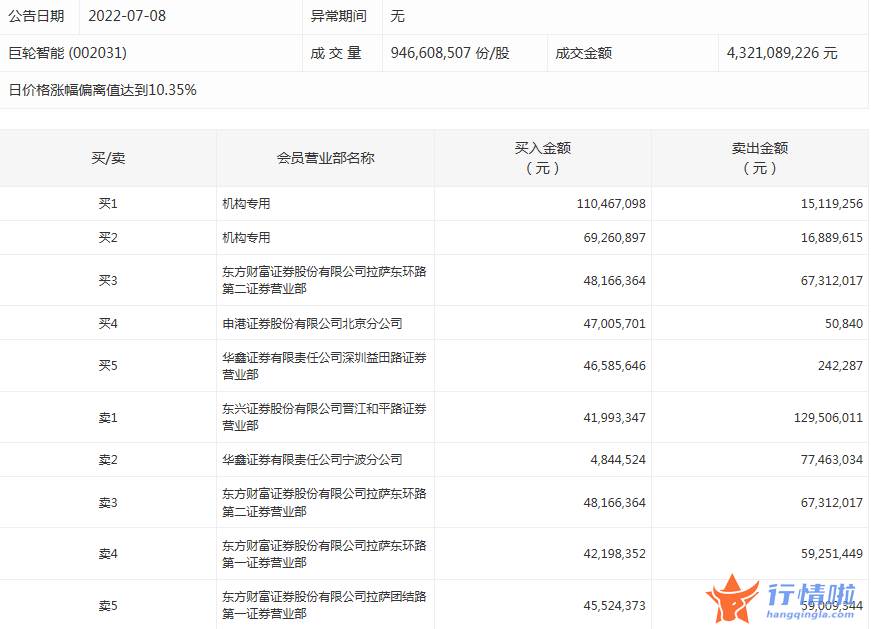Select buy amount 41,993,347
Image resolution: width=871 pixels, height=629 pixels.
pos(614,417)
